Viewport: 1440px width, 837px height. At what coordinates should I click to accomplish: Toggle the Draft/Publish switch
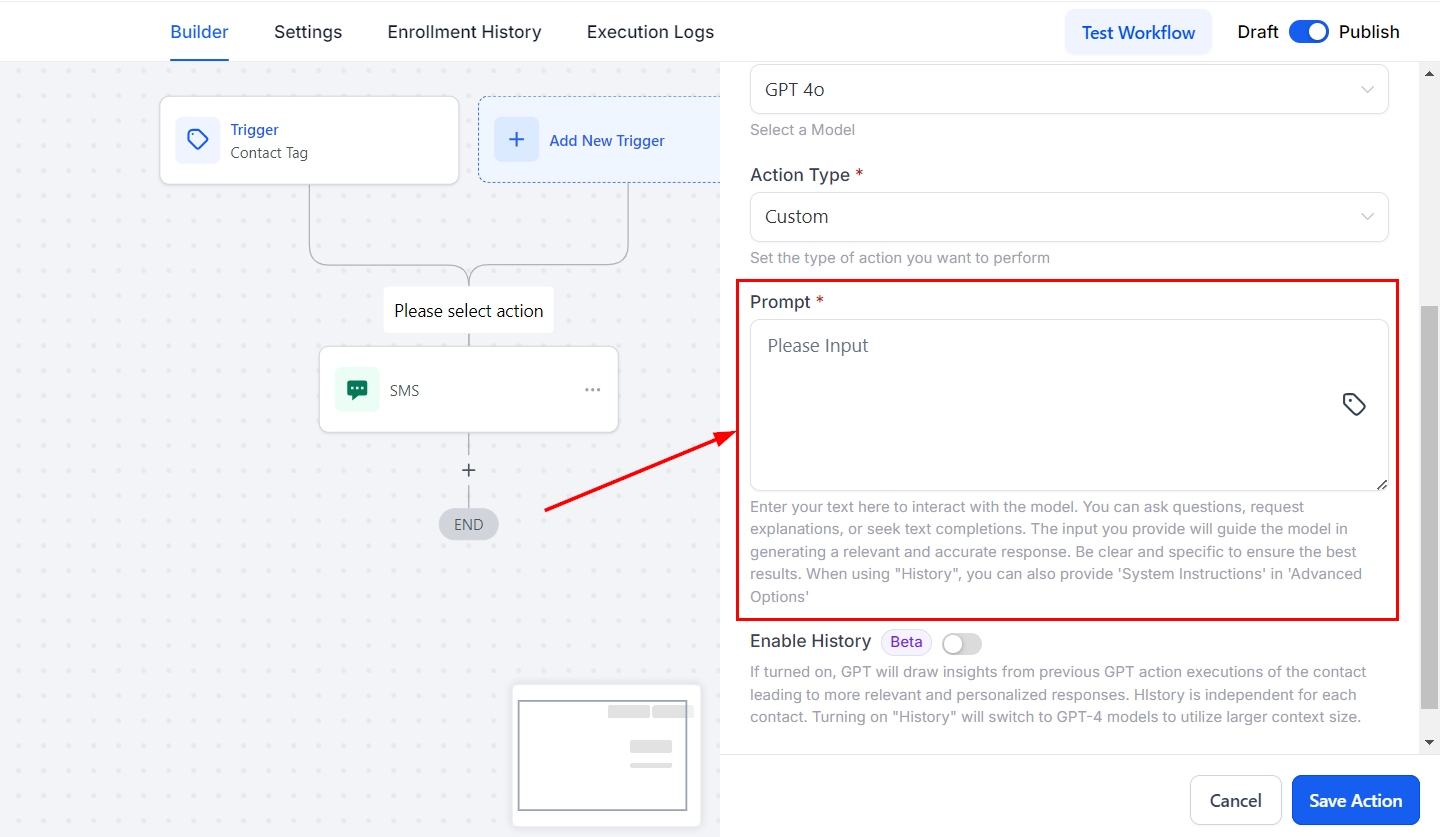pos(1308,32)
